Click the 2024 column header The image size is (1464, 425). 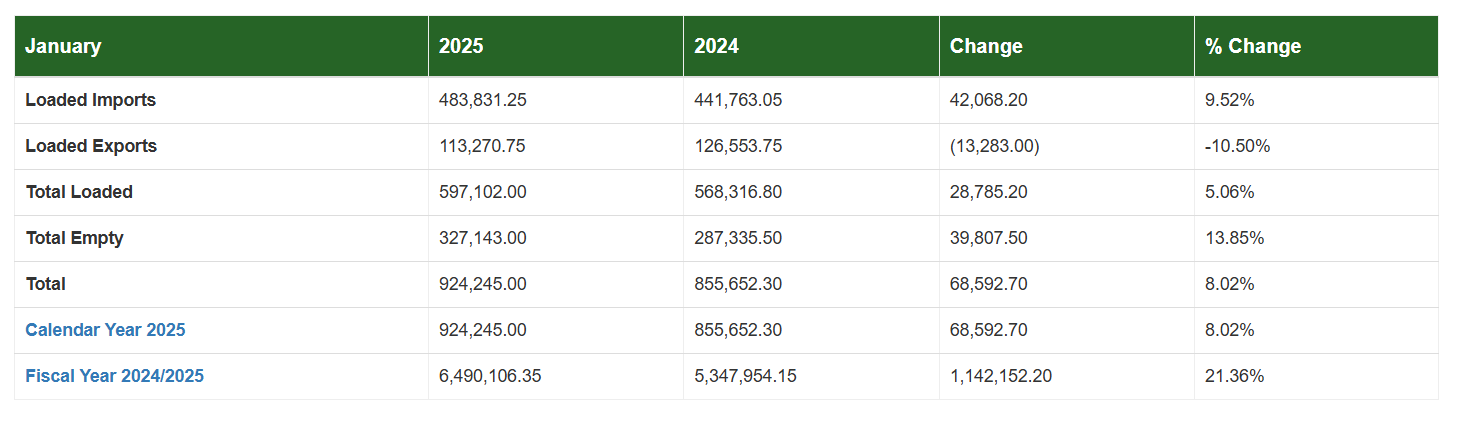tap(716, 46)
